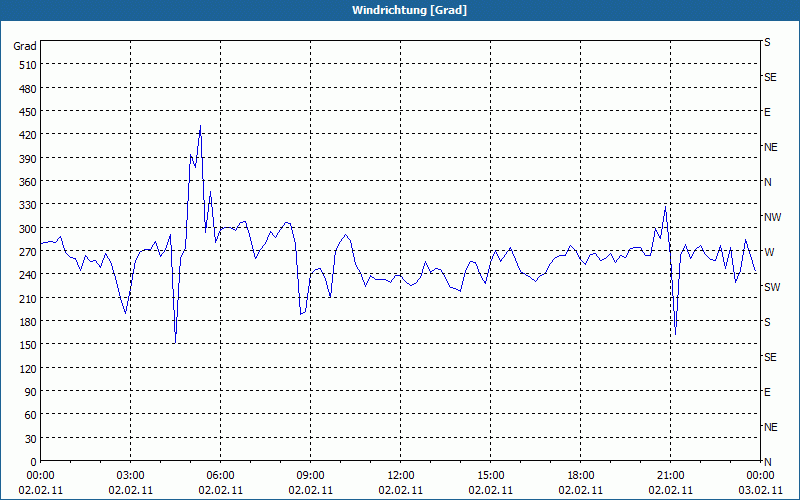The width and height of the screenshot is (800, 500).
Task: Click the SW compass label on right axis
Action: pyautogui.click(x=772, y=287)
